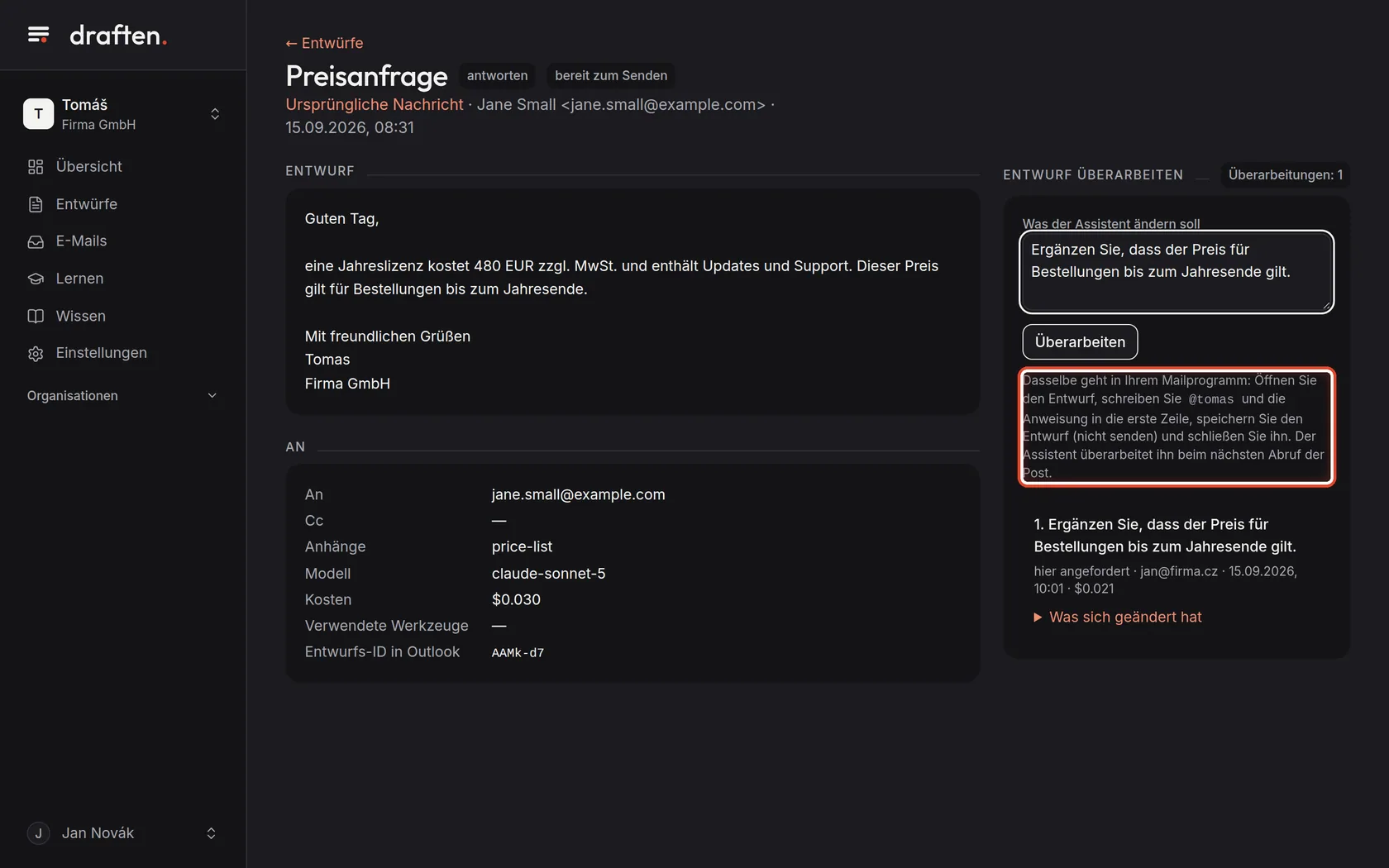Open the Wissen book icon
1389x868 pixels.
[x=36, y=316]
